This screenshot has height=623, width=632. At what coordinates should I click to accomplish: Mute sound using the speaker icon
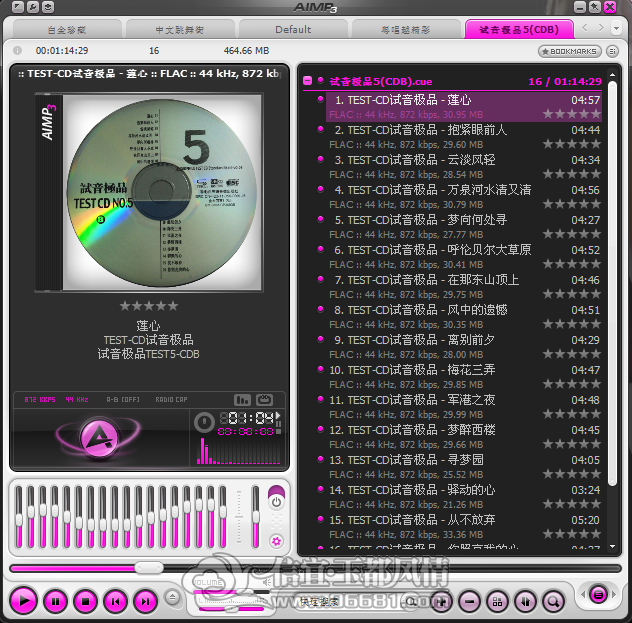267,582
